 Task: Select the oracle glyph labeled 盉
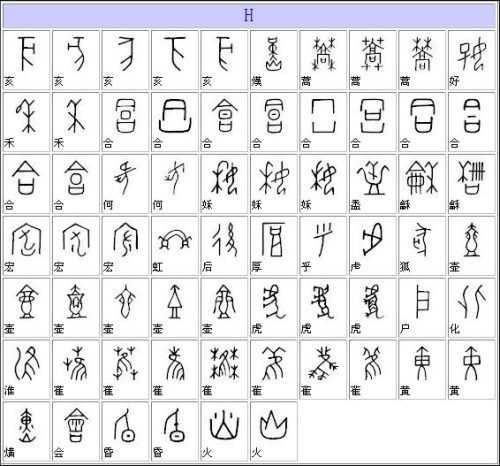[x=373, y=178]
